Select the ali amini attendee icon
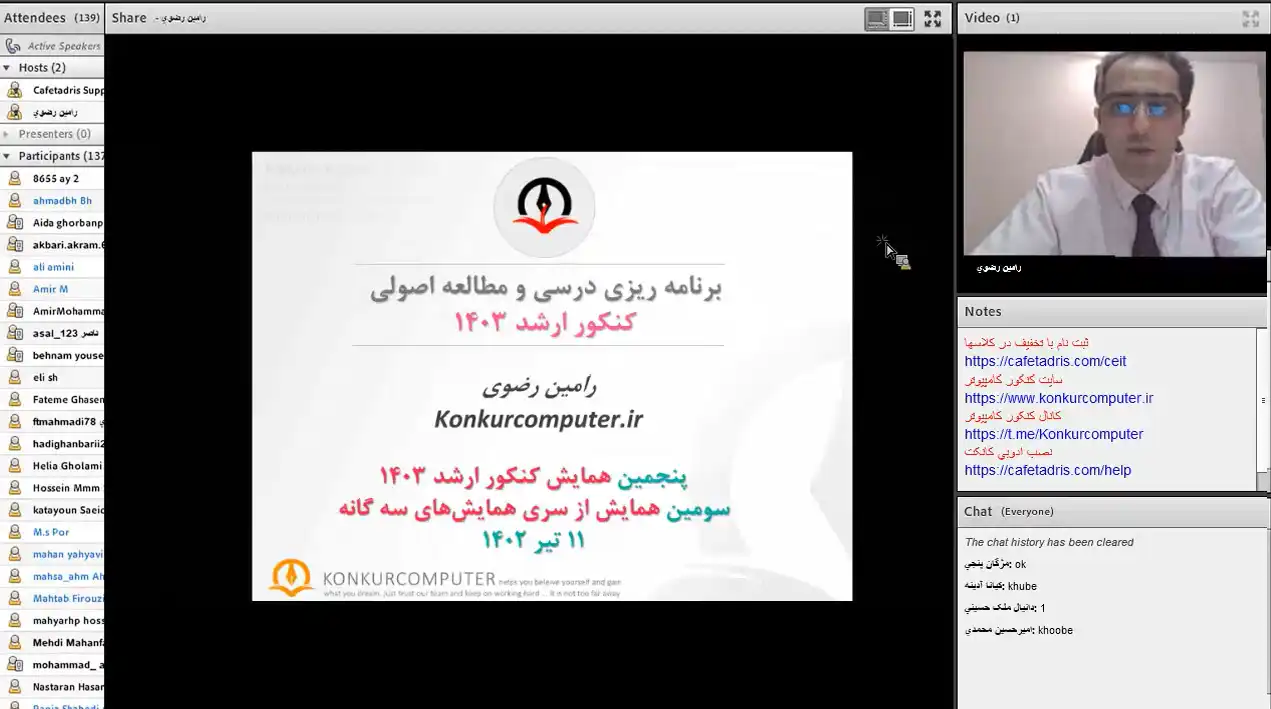Viewport: 1271px width, 709px height. click(14, 267)
